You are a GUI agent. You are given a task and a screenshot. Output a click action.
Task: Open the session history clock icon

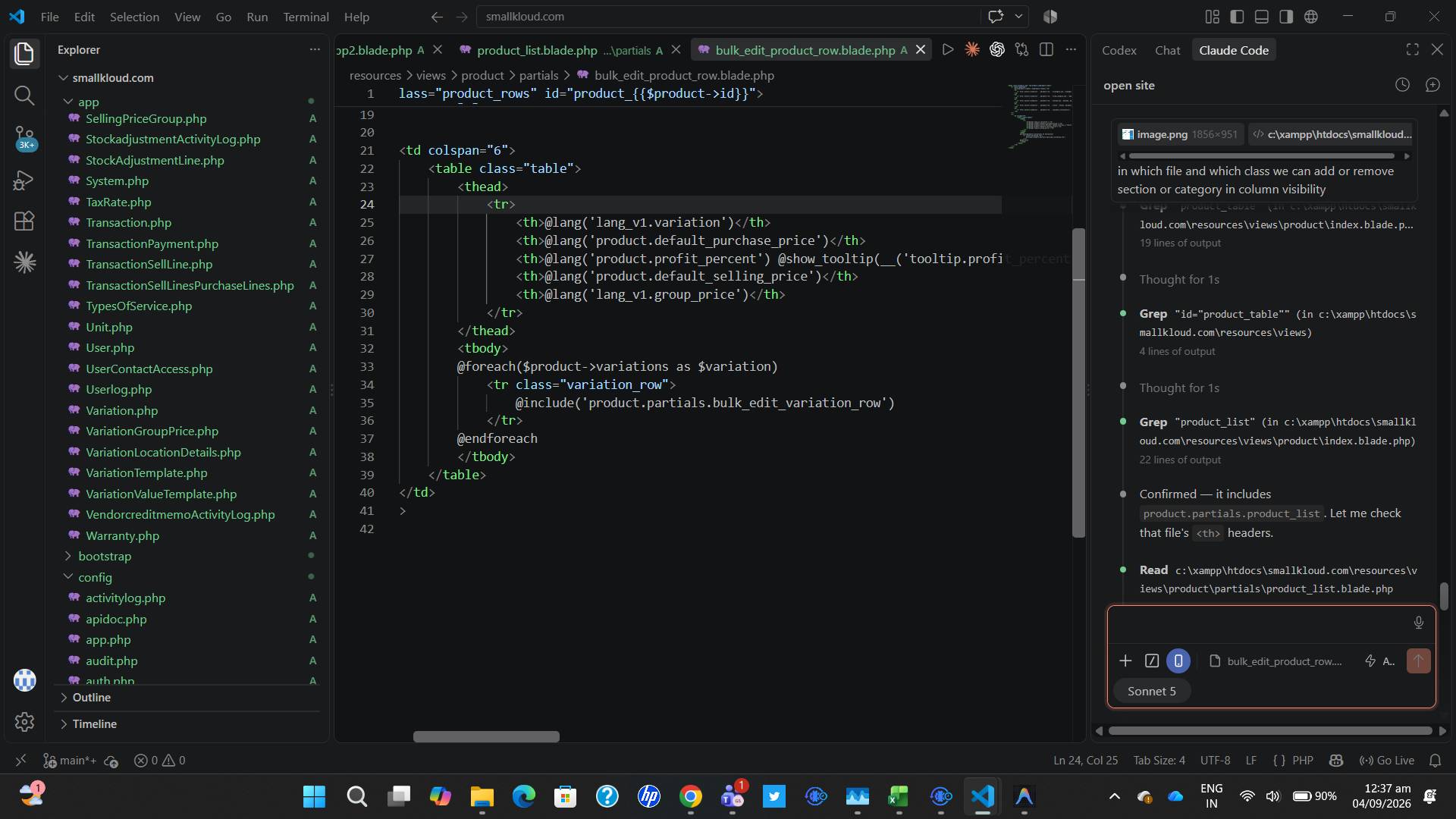point(1402,85)
